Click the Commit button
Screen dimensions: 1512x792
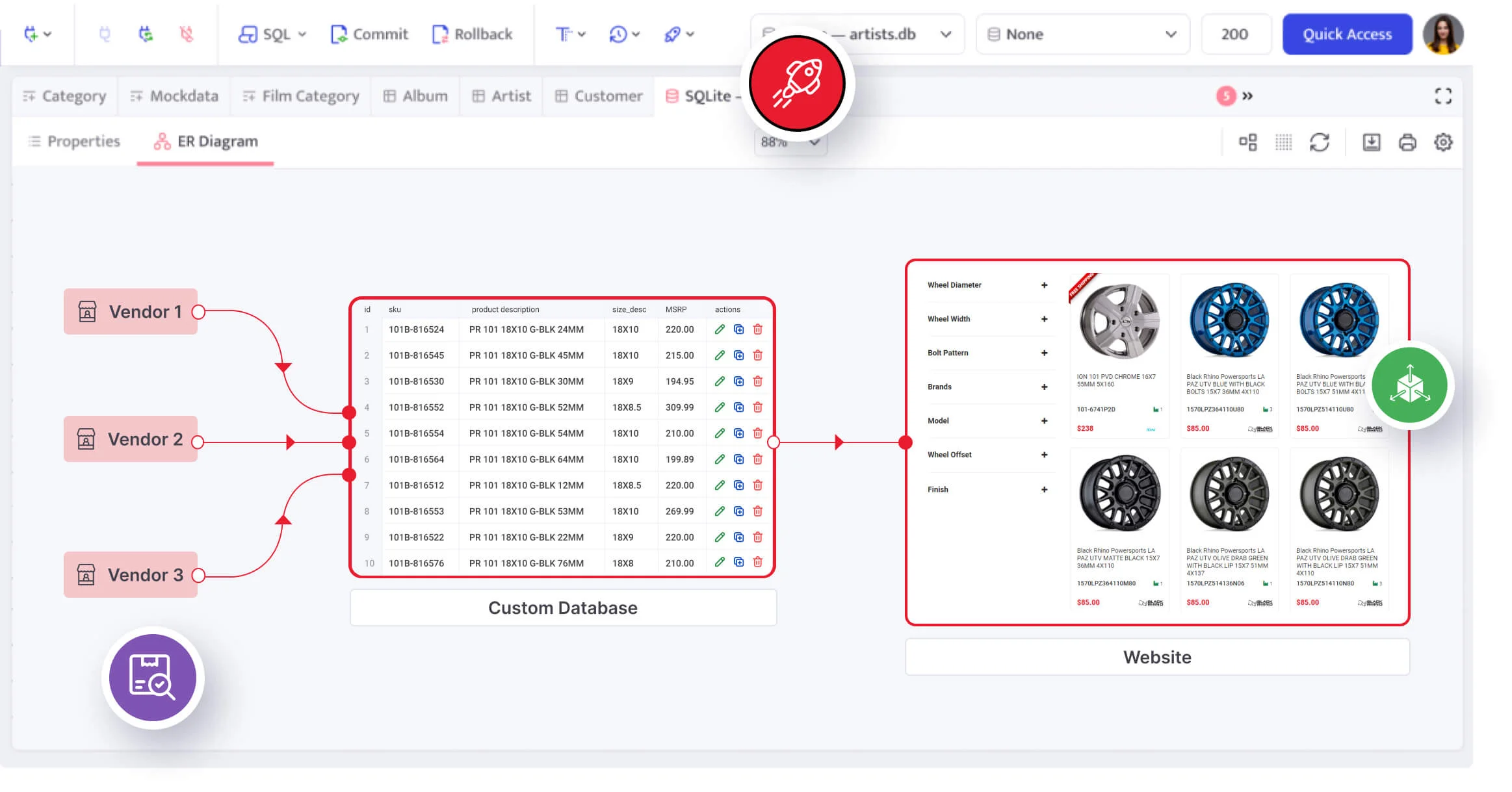[x=369, y=34]
